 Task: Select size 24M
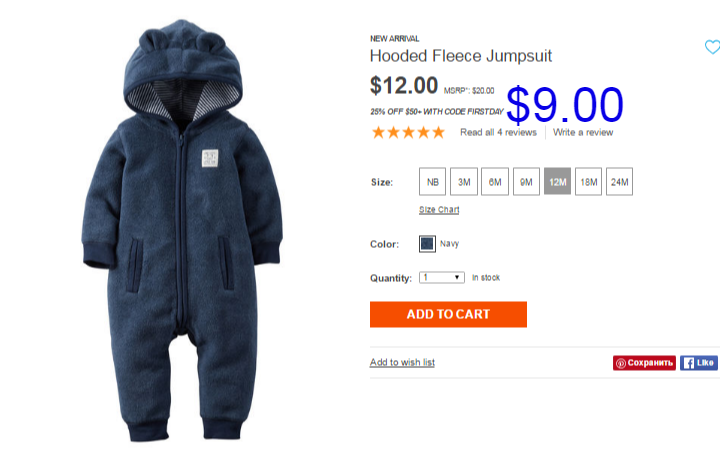(x=619, y=182)
